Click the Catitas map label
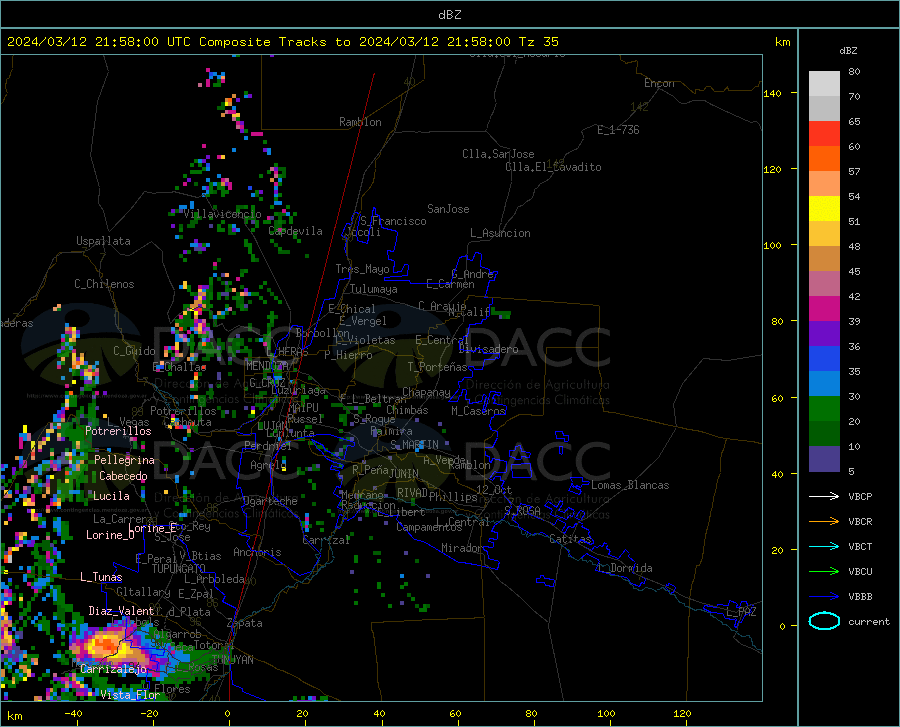 click(x=570, y=539)
